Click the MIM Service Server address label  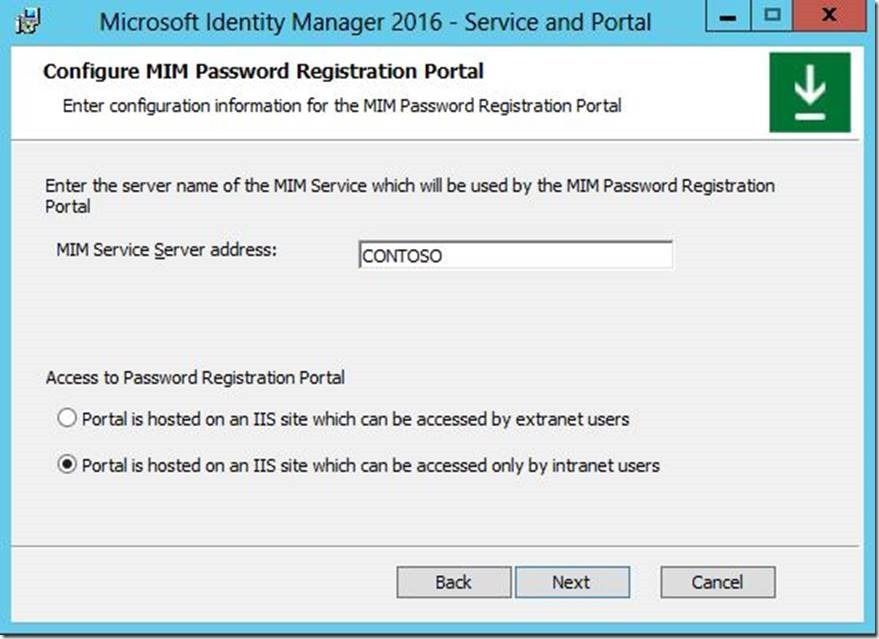[x=166, y=249]
